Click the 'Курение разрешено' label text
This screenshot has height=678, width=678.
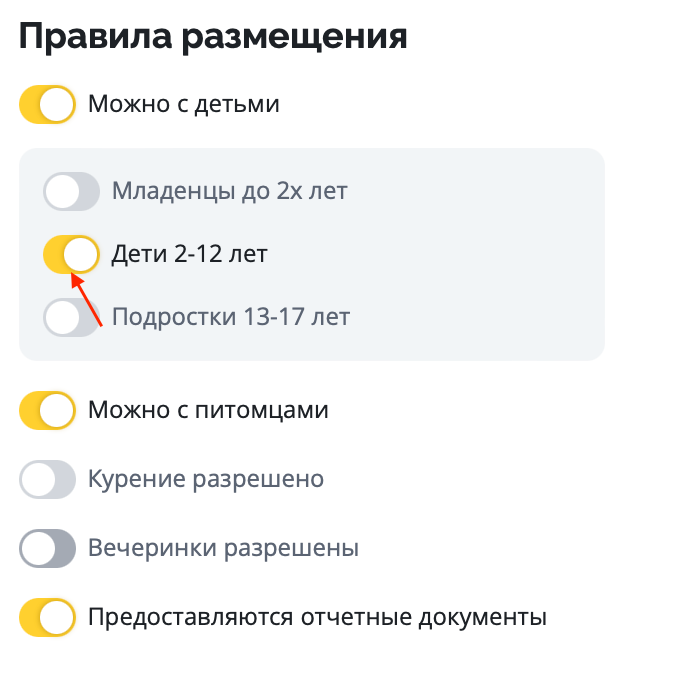pyautogui.click(x=206, y=480)
